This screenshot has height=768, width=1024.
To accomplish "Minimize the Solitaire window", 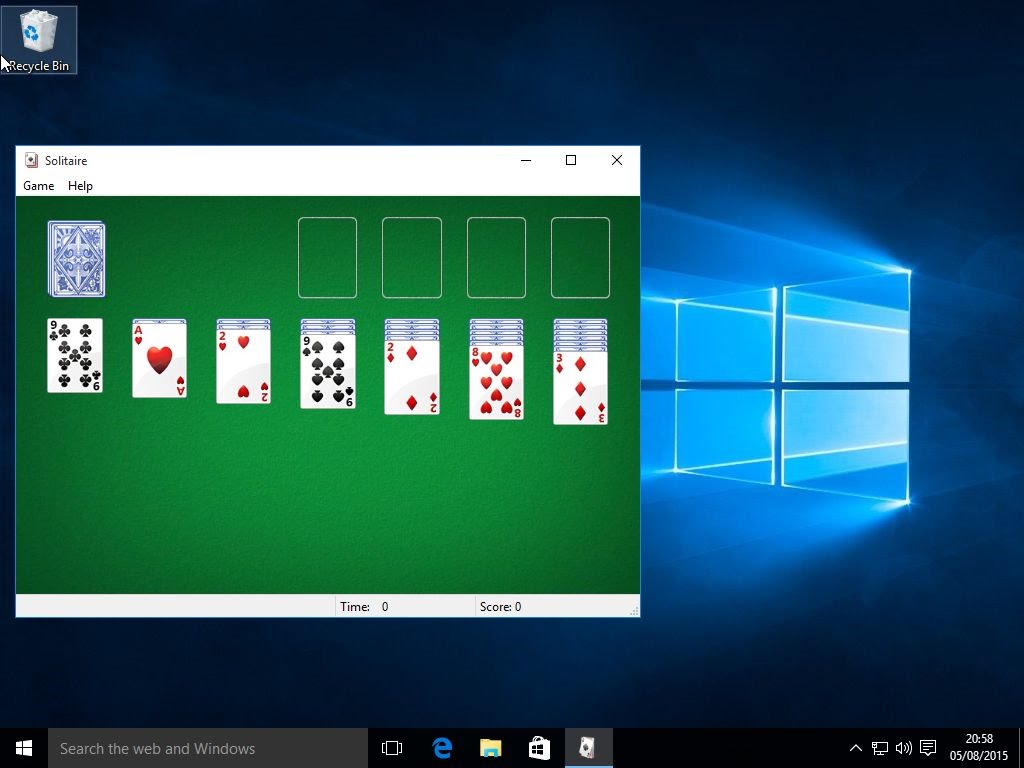I will coord(526,160).
